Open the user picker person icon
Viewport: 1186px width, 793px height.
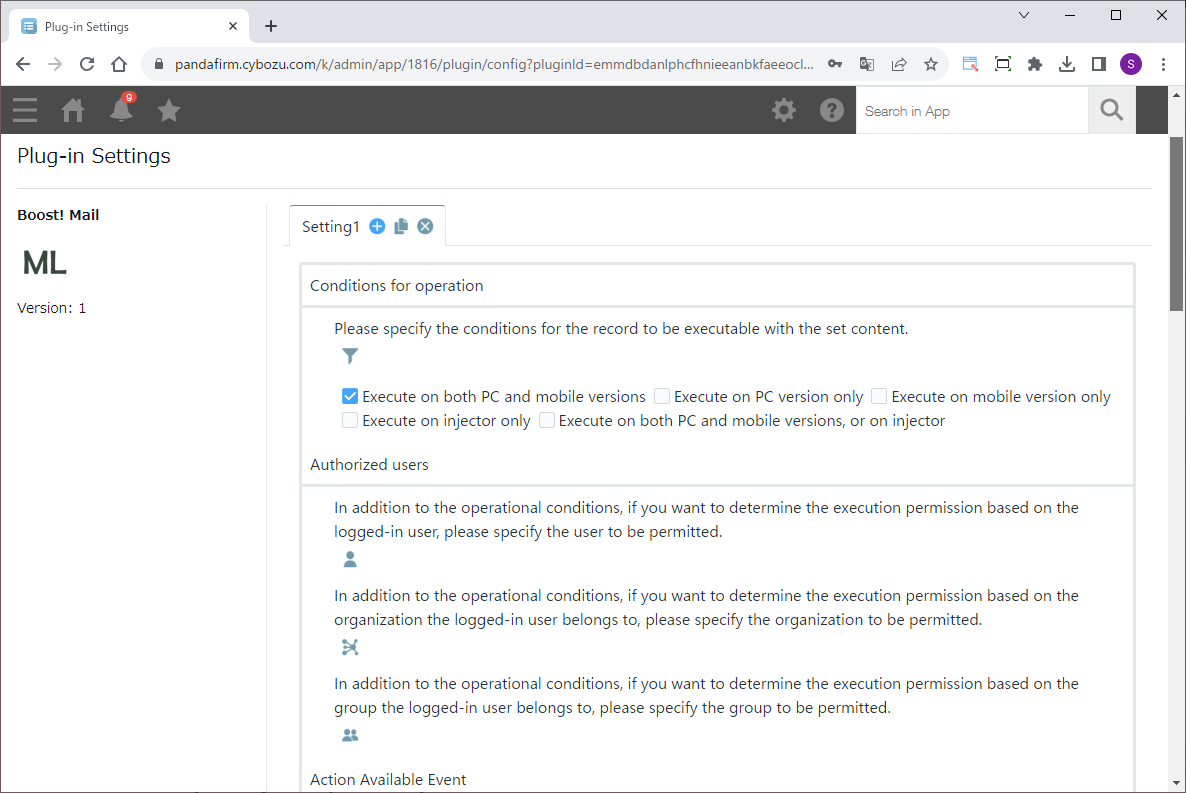point(350,560)
